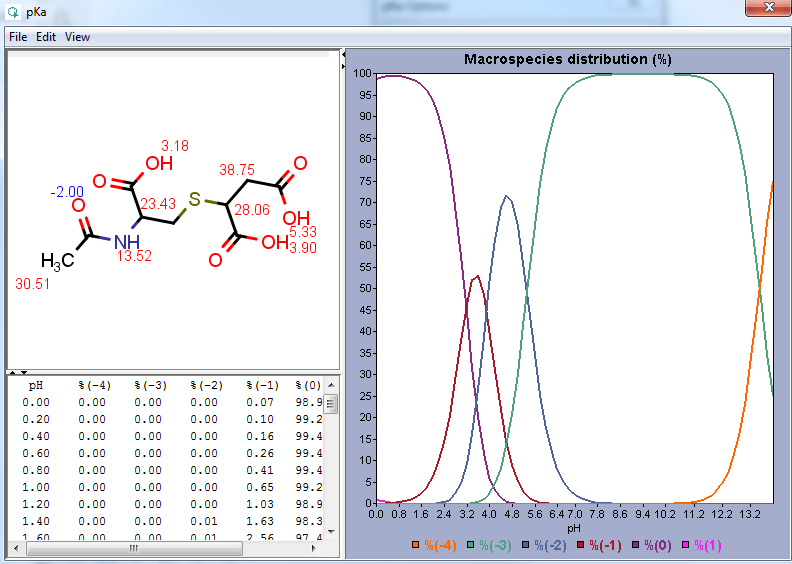
Task: Click the red %(-1) legend swatch
Action: coord(581,545)
